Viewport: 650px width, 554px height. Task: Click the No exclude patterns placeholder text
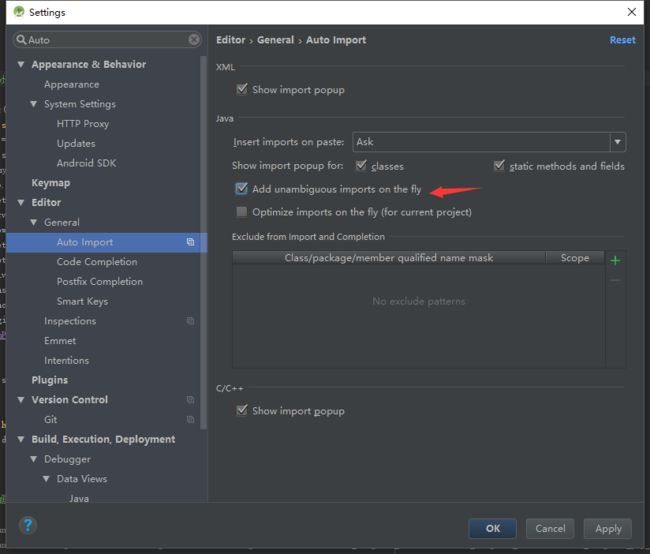coord(419,301)
